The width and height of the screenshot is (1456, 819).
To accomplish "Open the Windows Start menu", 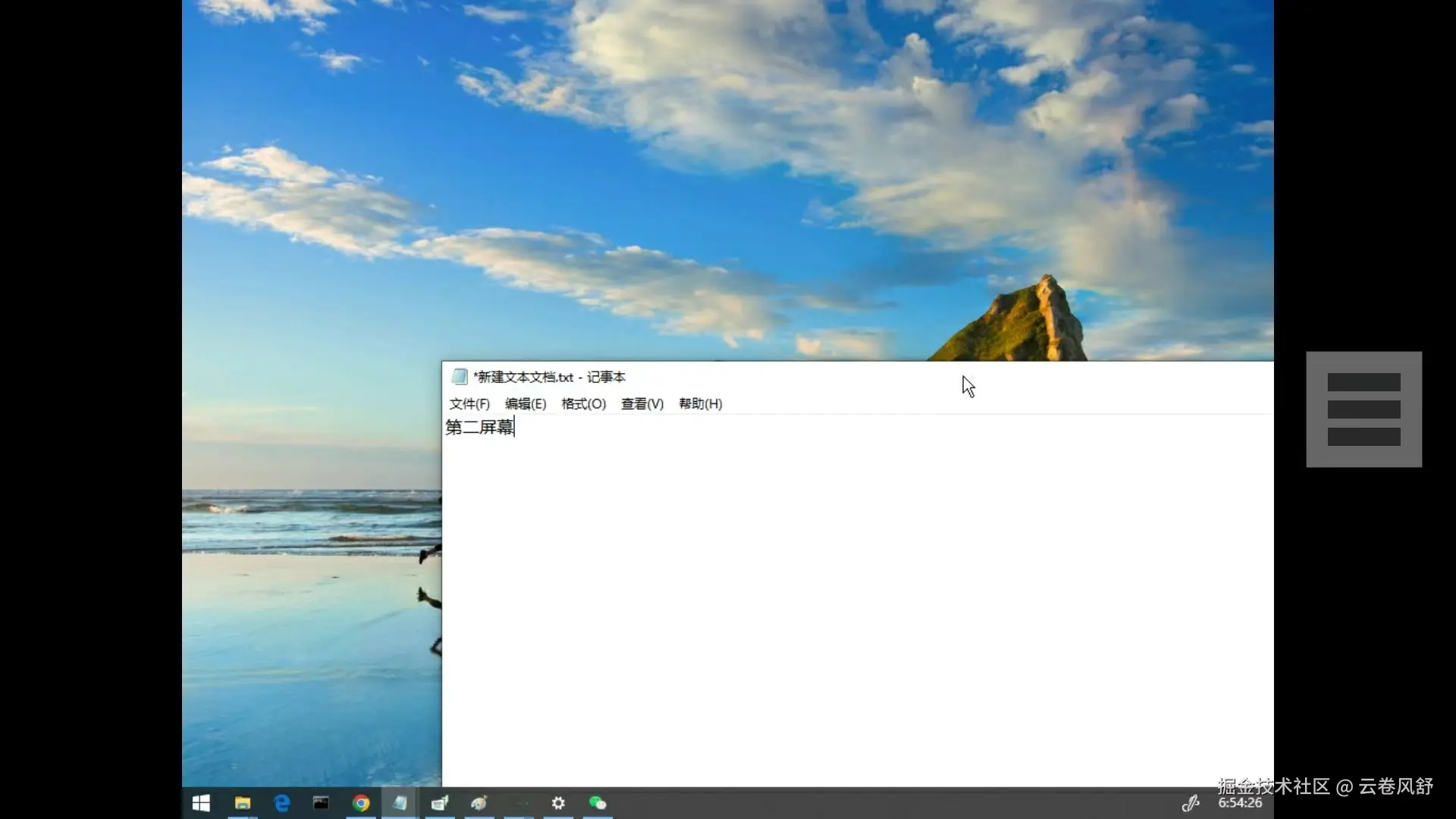I will click(x=201, y=803).
